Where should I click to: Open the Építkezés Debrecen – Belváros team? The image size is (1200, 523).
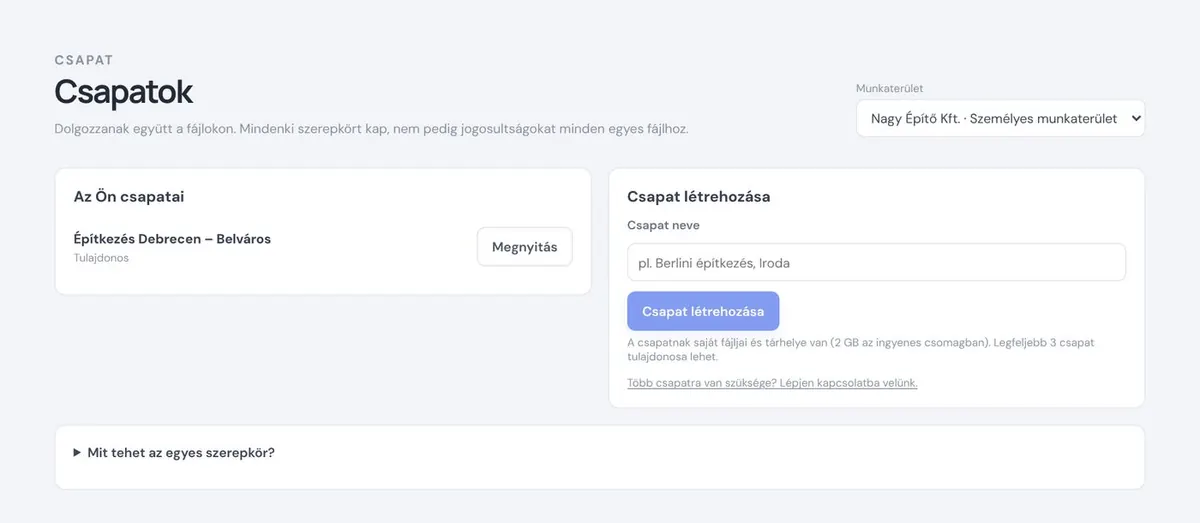click(524, 247)
